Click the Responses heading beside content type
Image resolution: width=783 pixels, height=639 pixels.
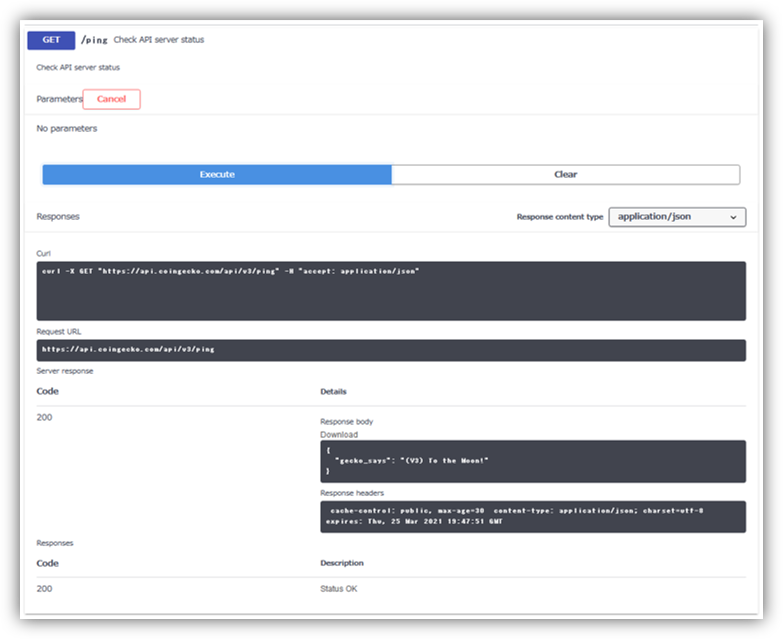pos(58,216)
